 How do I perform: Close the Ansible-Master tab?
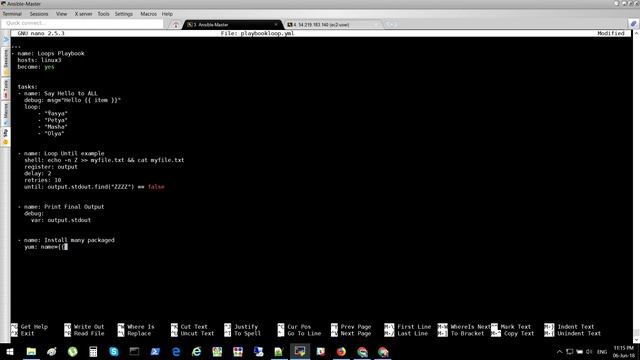(276, 24)
